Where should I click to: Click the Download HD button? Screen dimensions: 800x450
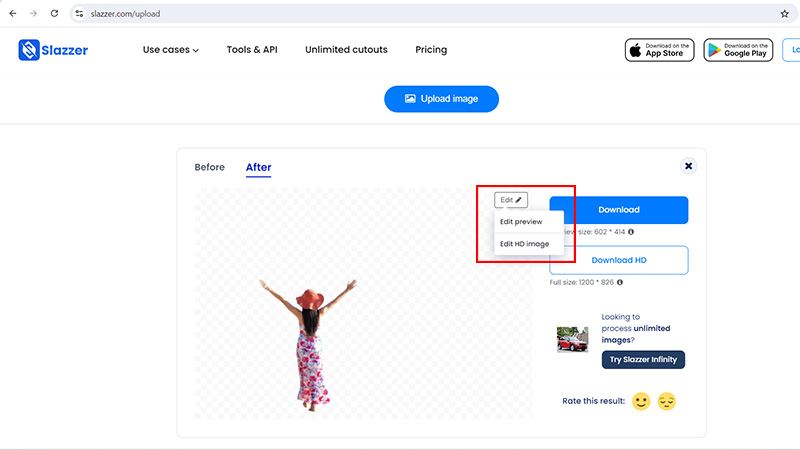(618, 260)
